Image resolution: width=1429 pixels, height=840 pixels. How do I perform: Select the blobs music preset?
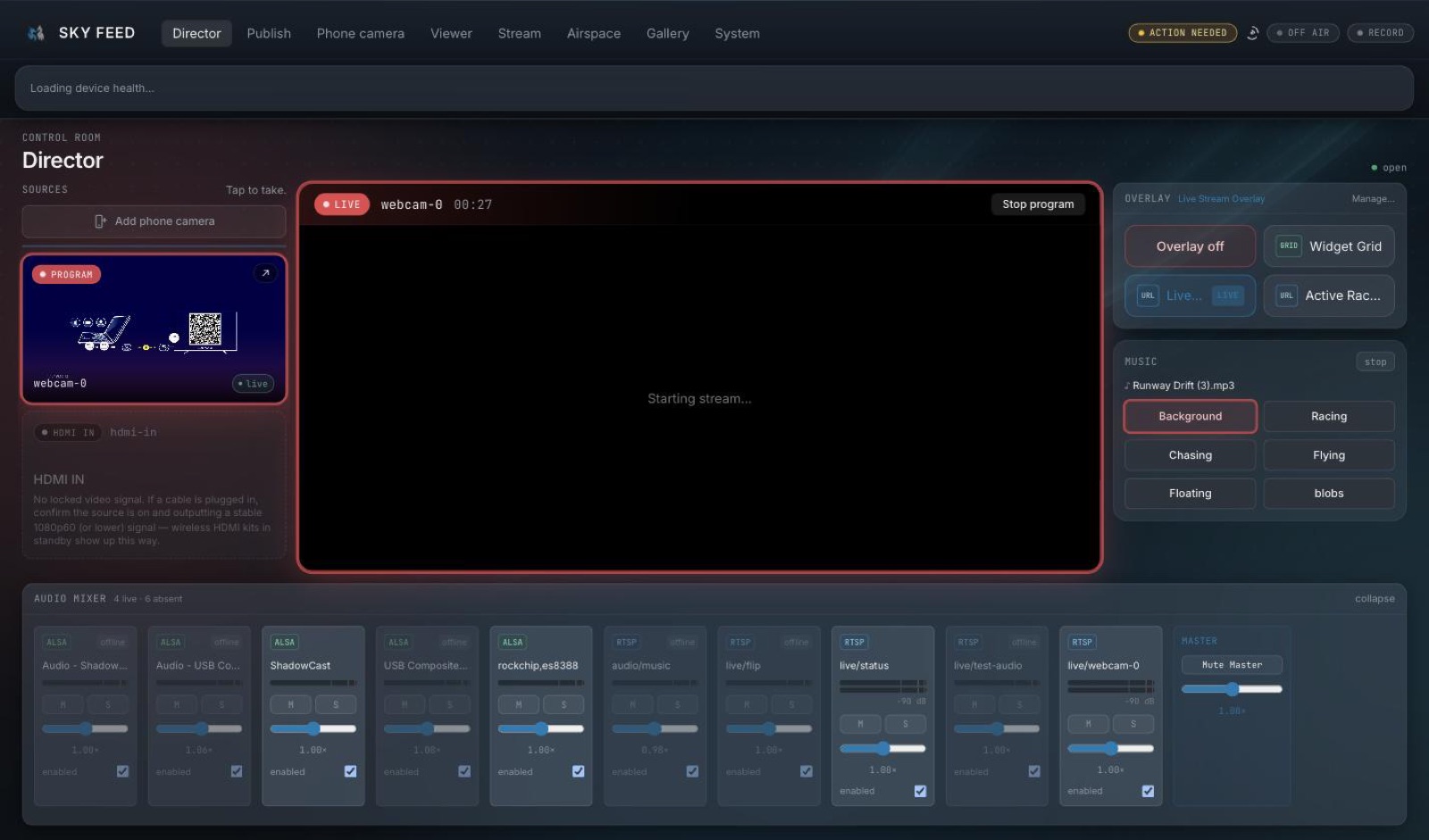coord(1329,494)
